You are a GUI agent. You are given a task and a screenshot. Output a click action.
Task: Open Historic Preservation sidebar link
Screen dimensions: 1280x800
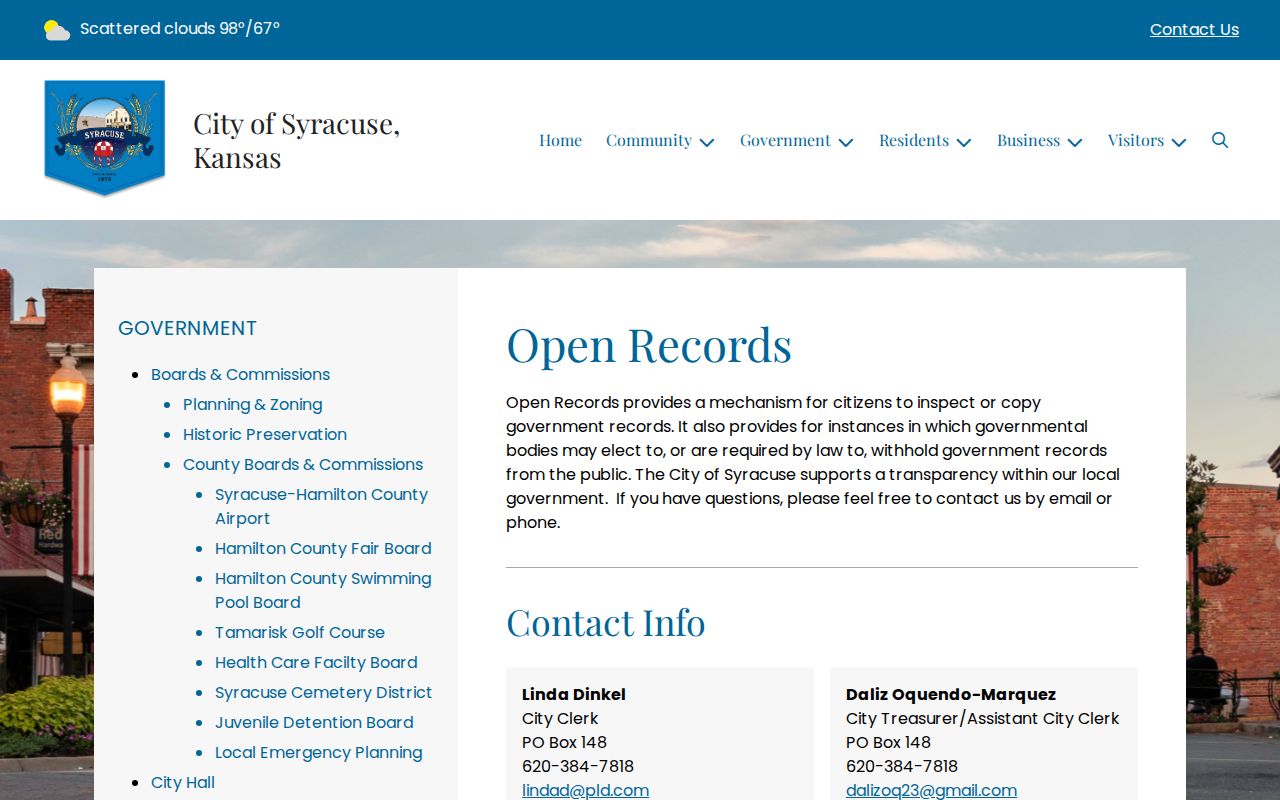point(265,434)
